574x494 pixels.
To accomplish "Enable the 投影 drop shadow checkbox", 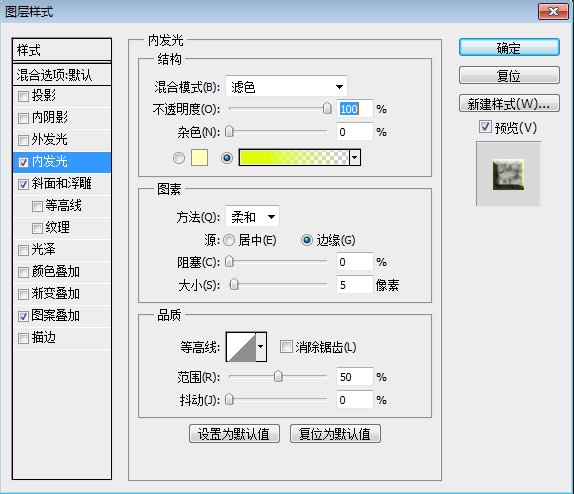I will 23,97.
